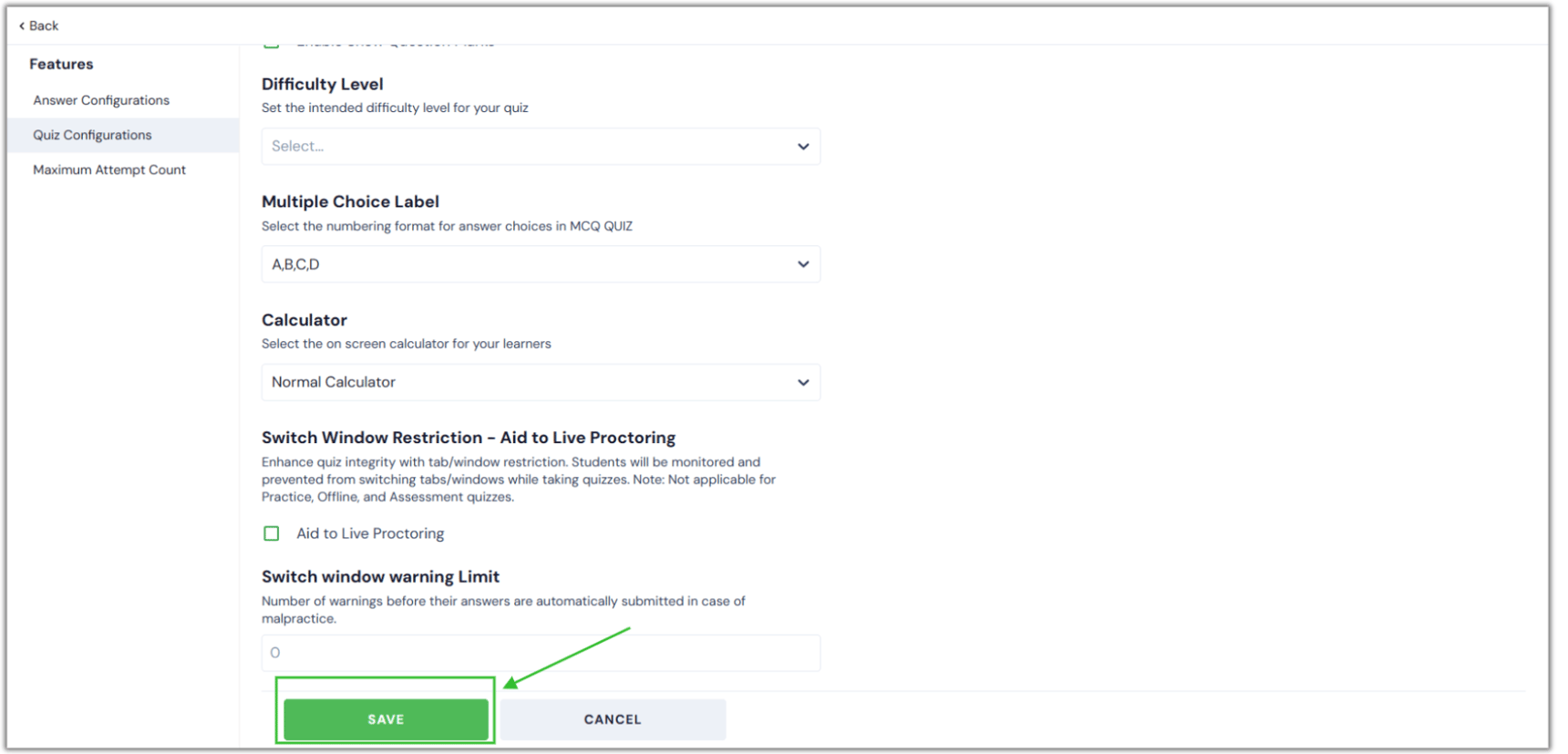Viewport: 1568px width, 754px height.
Task: Open the Difficulty Level Select field
Action: point(529,147)
